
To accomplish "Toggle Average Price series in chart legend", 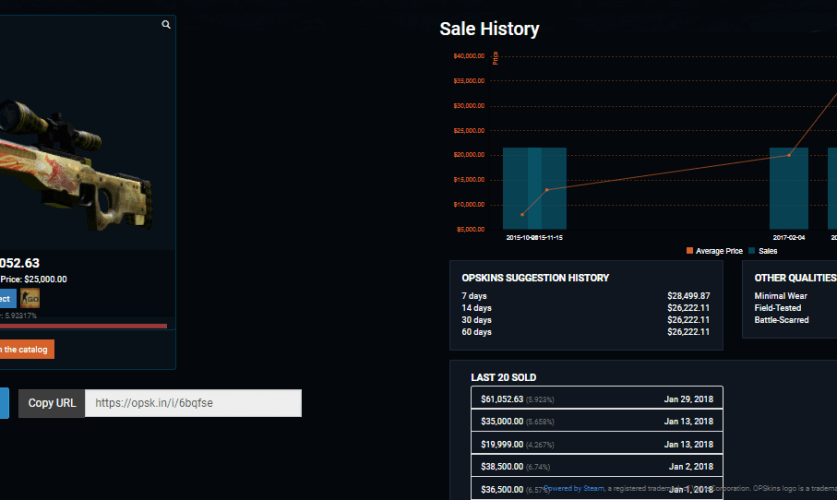I will 714,251.
